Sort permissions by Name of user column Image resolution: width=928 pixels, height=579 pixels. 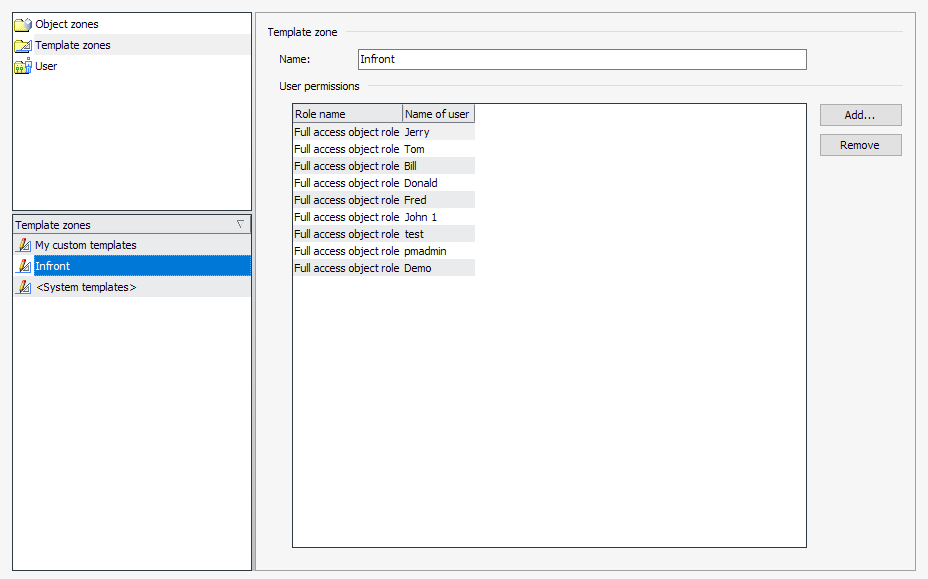438,114
